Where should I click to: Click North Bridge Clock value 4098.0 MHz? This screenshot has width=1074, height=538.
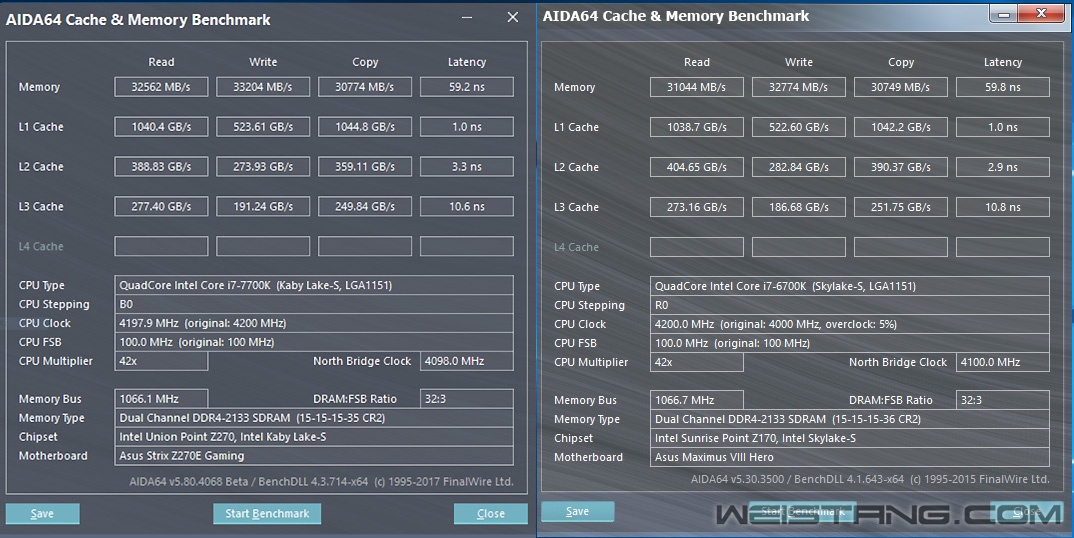click(466, 361)
